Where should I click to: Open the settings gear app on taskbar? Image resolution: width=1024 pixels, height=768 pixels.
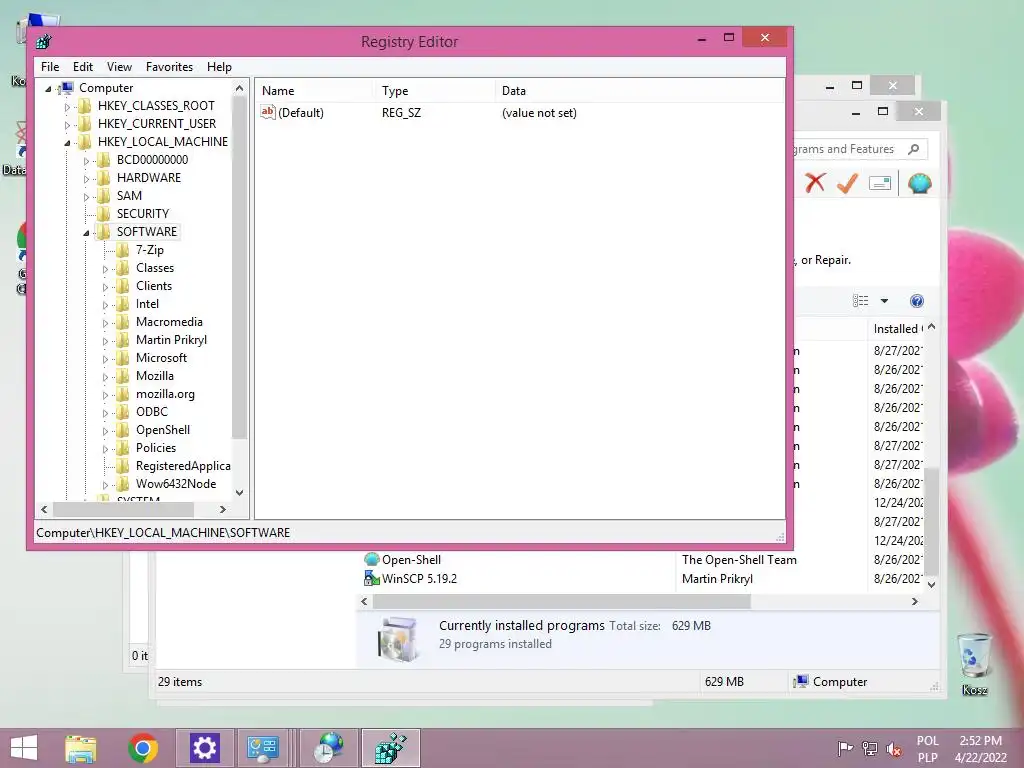204,748
